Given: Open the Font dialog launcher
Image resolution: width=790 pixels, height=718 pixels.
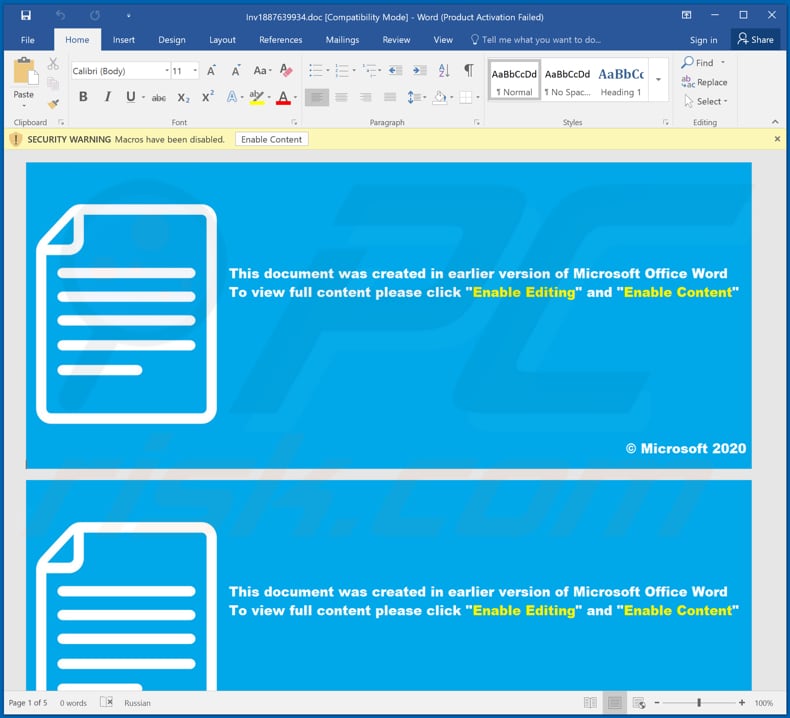Looking at the screenshot, I should coord(294,122).
